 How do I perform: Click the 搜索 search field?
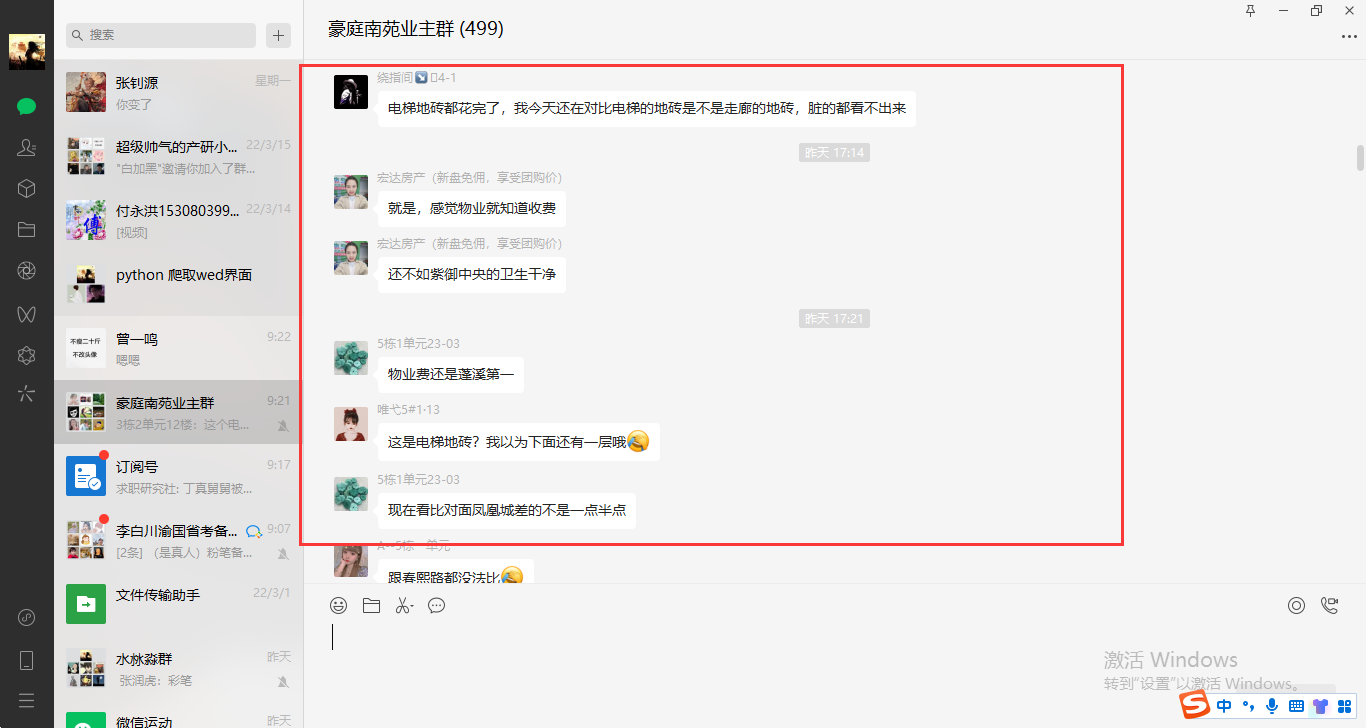[161, 35]
